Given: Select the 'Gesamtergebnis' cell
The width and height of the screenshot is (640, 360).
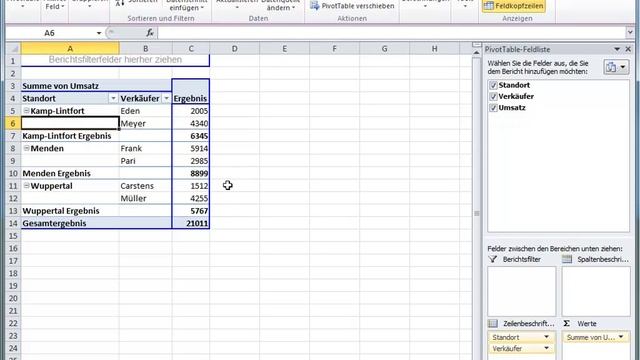Looking at the screenshot, I should click(x=70, y=223).
